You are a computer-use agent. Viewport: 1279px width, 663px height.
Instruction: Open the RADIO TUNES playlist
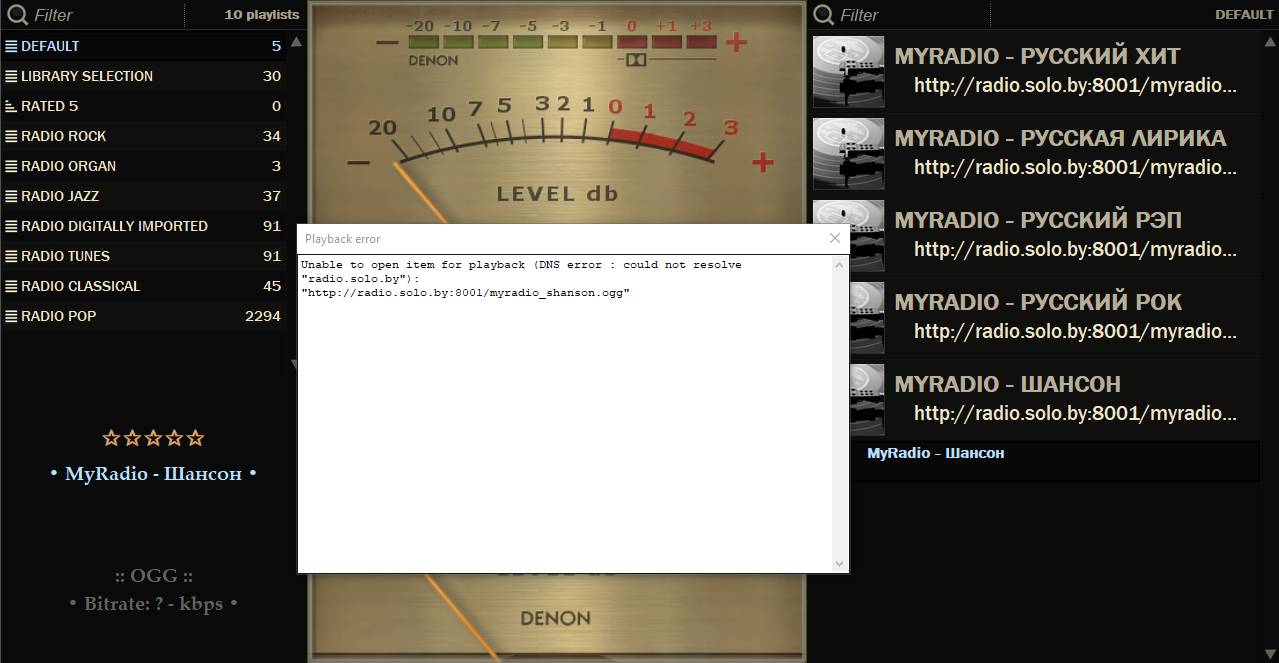tap(143, 256)
